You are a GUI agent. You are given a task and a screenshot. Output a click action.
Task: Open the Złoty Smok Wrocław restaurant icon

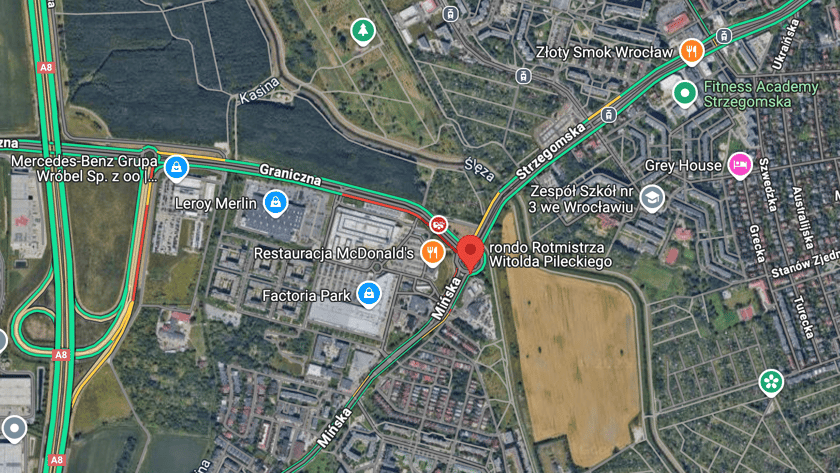pyautogui.click(x=691, y=52)
